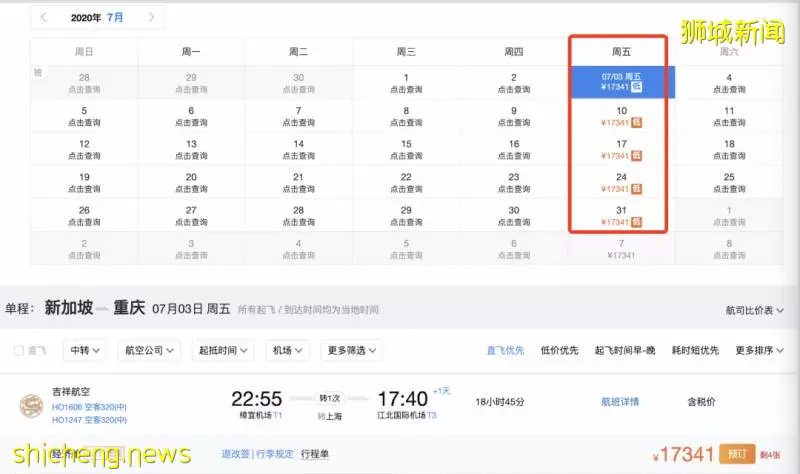Click the low-price badge on July 10
Viewport: 800px width, 474px height.
click(x=636, y=122)
